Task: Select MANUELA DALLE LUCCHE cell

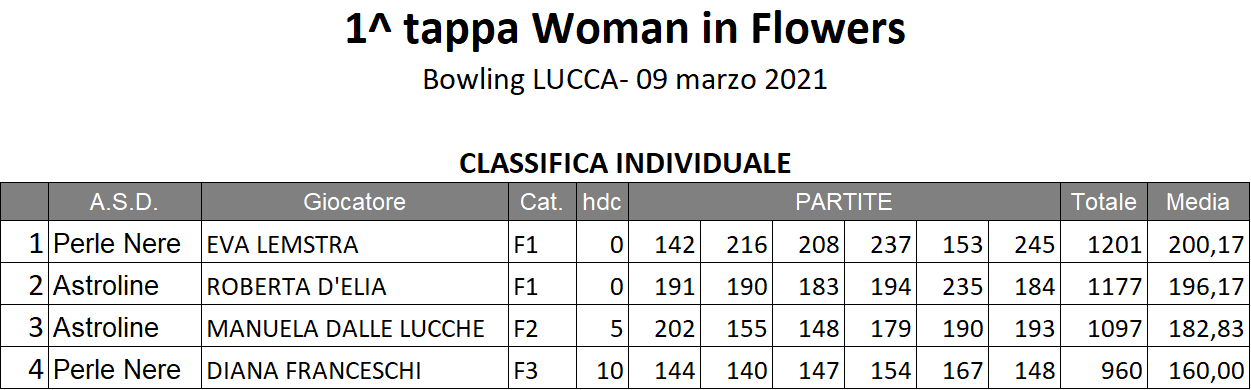Action: [x=355, y=329]
